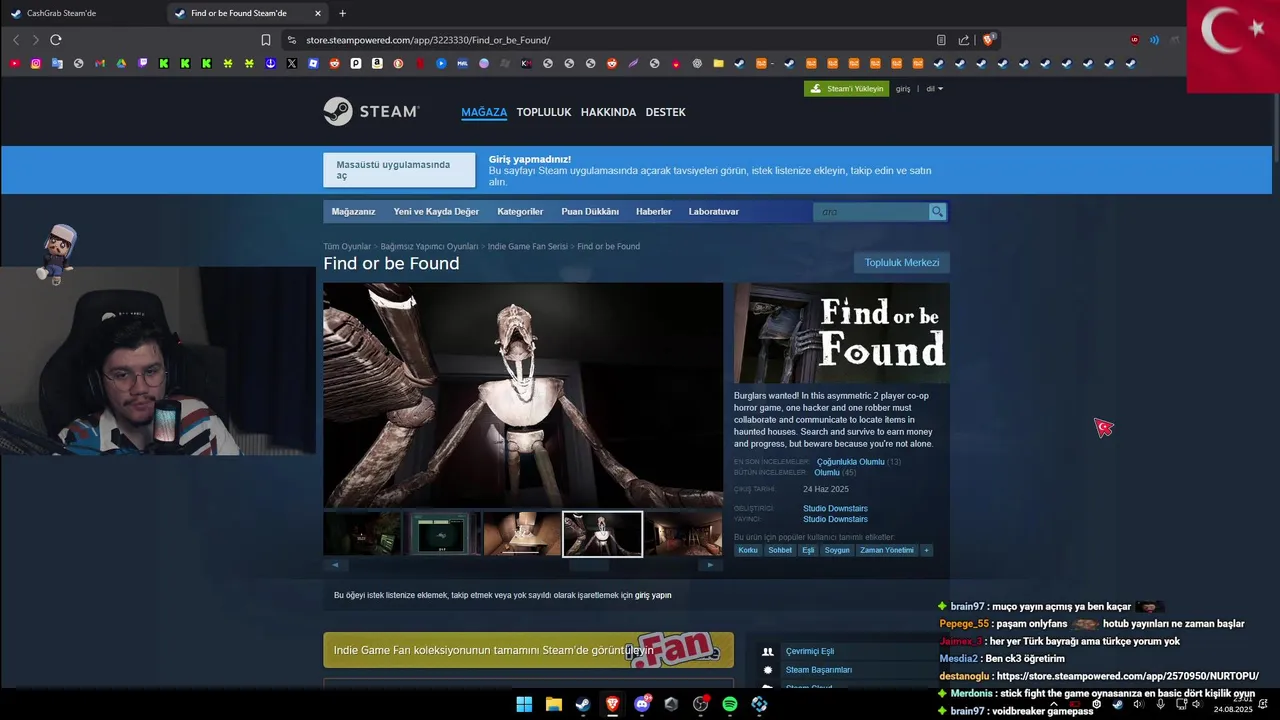1280x720 pixels.
Task: Open the Google Drive bookmark icon
Action: tap(121, 63)
